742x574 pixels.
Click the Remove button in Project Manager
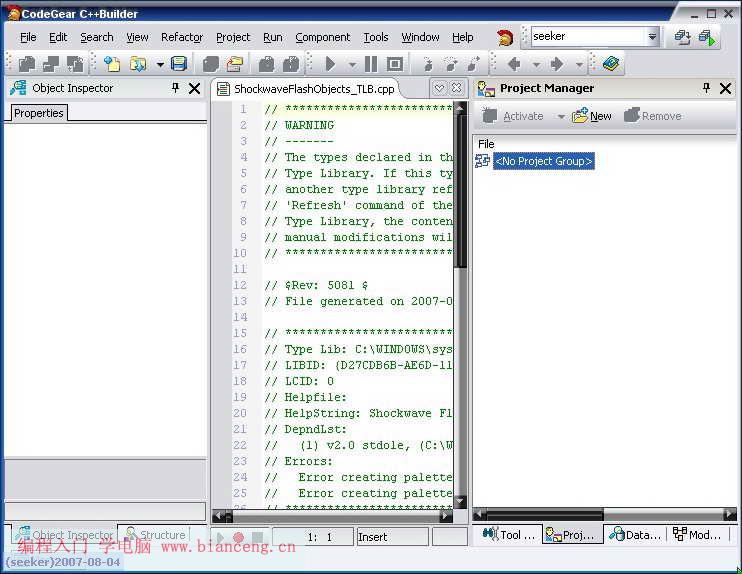(x=653, y=116)
